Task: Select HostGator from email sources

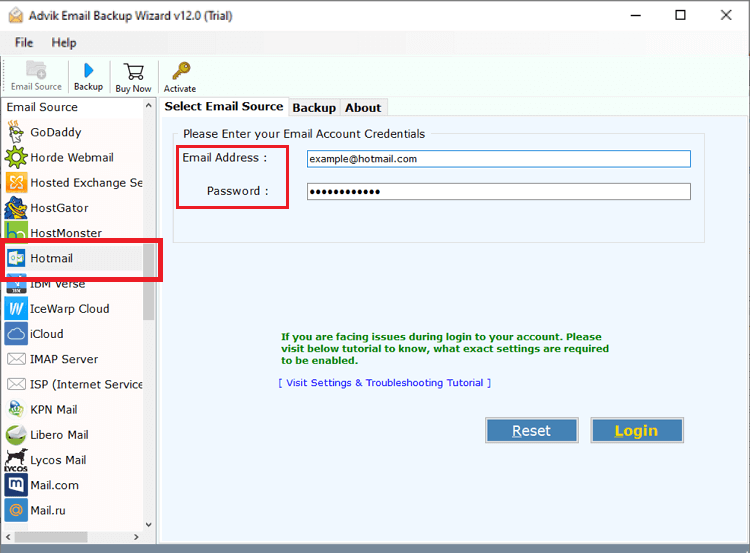Action: [x=59, y=208]
